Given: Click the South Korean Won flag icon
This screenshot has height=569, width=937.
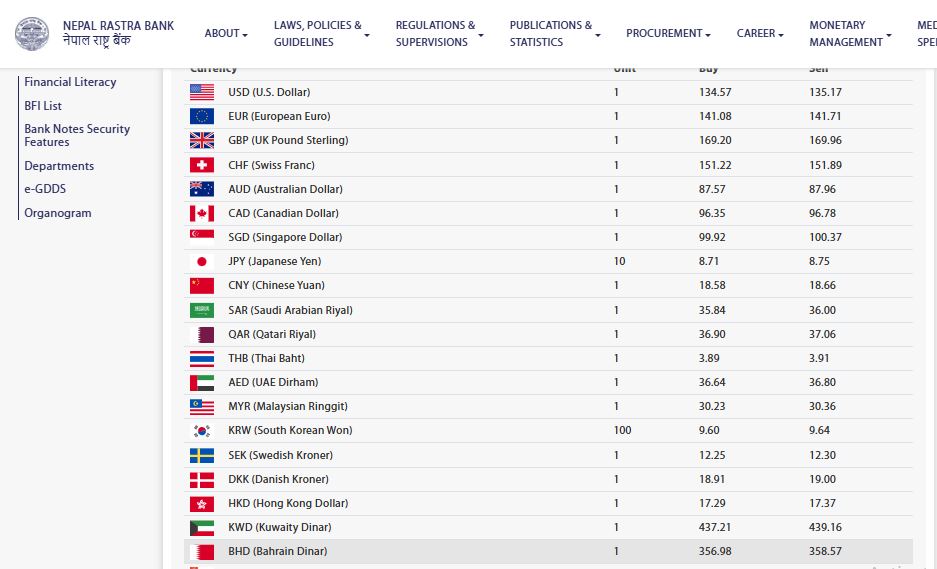Looking at the screenshot, I should (201, 431).
